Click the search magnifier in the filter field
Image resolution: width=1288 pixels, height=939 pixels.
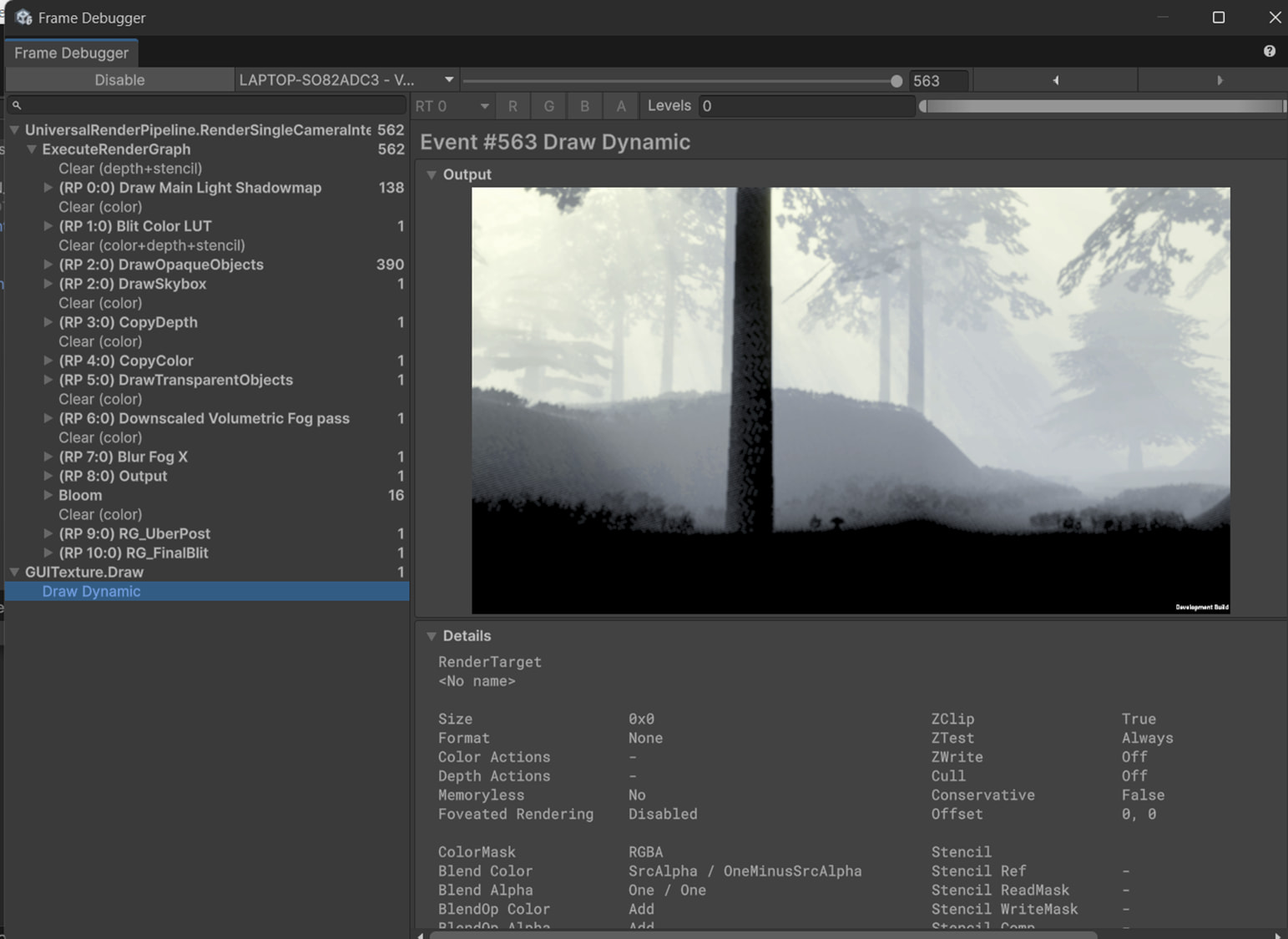[x=17, y=105]
